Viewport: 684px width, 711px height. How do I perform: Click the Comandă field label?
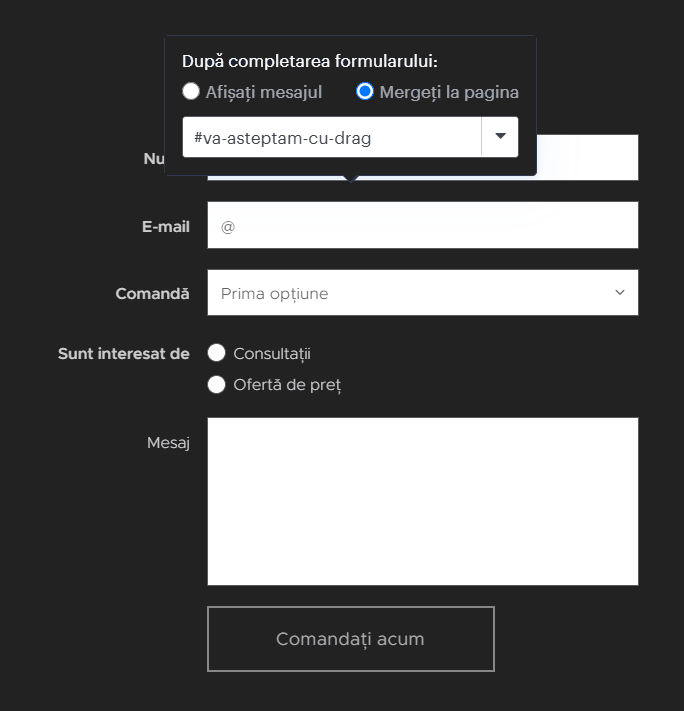(x=152, y=293)
